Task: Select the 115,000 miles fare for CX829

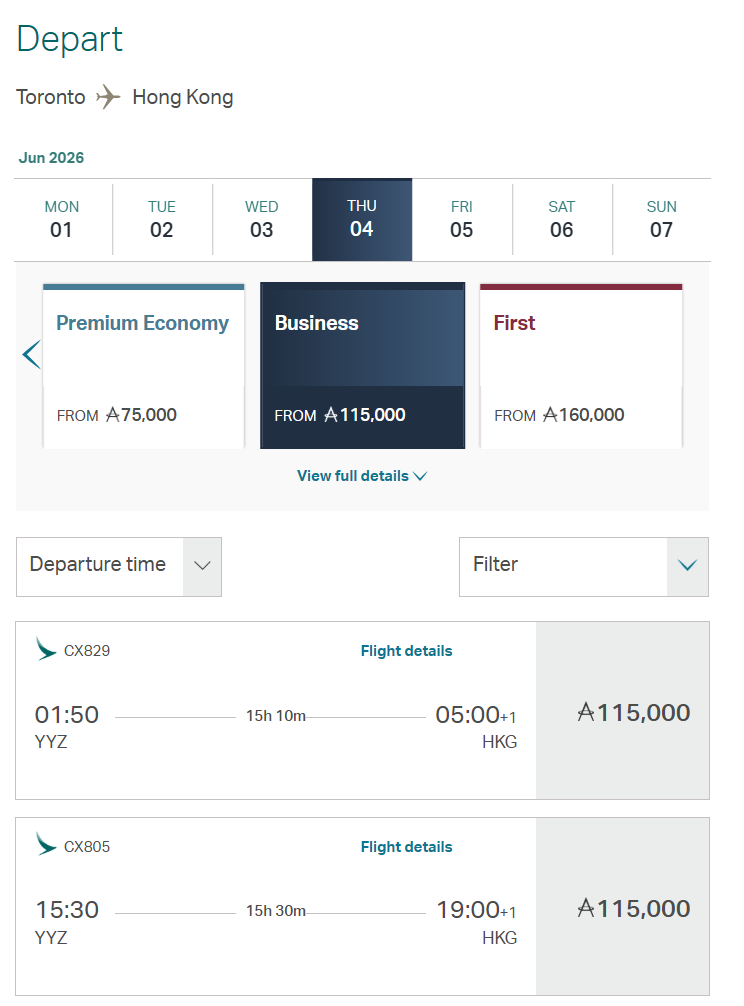Action: tap(623, 711)
